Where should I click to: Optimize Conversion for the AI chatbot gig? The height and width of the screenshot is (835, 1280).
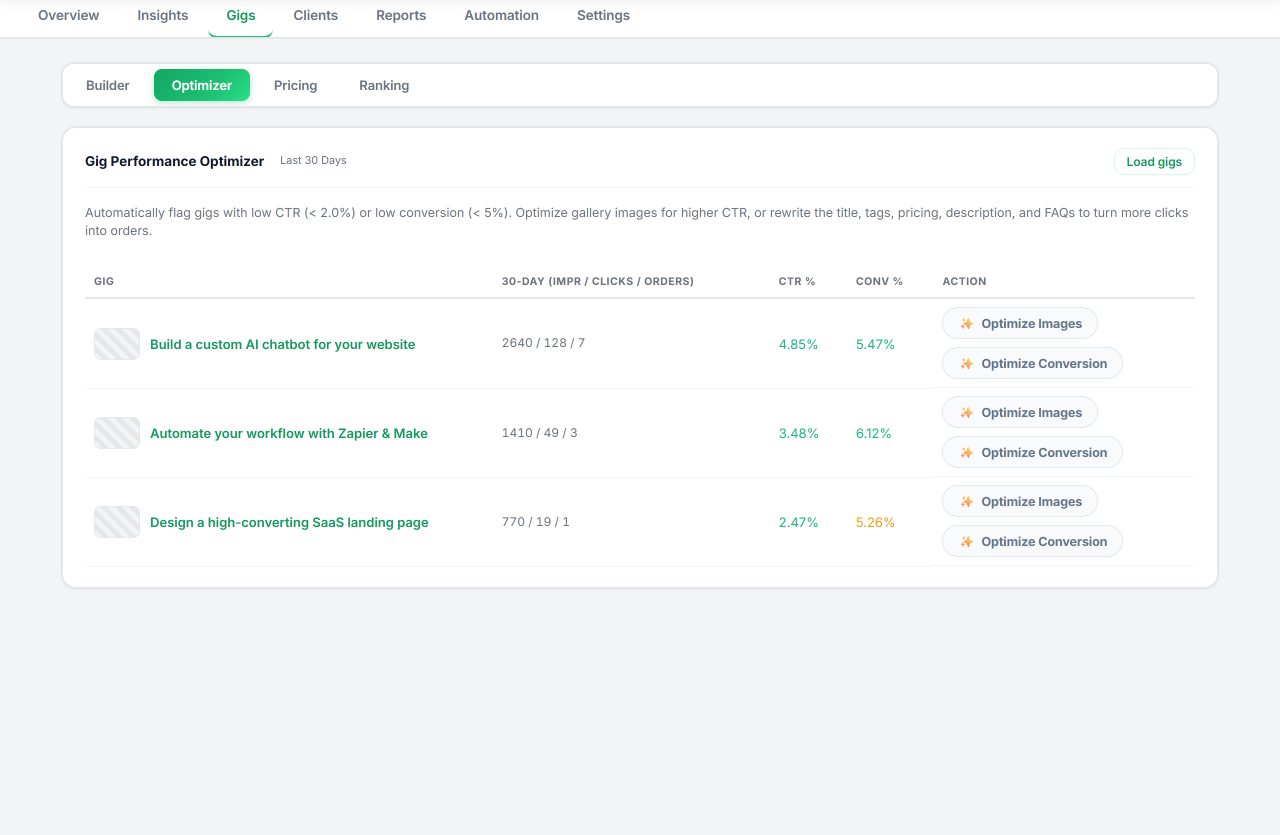coord(1032,363)
